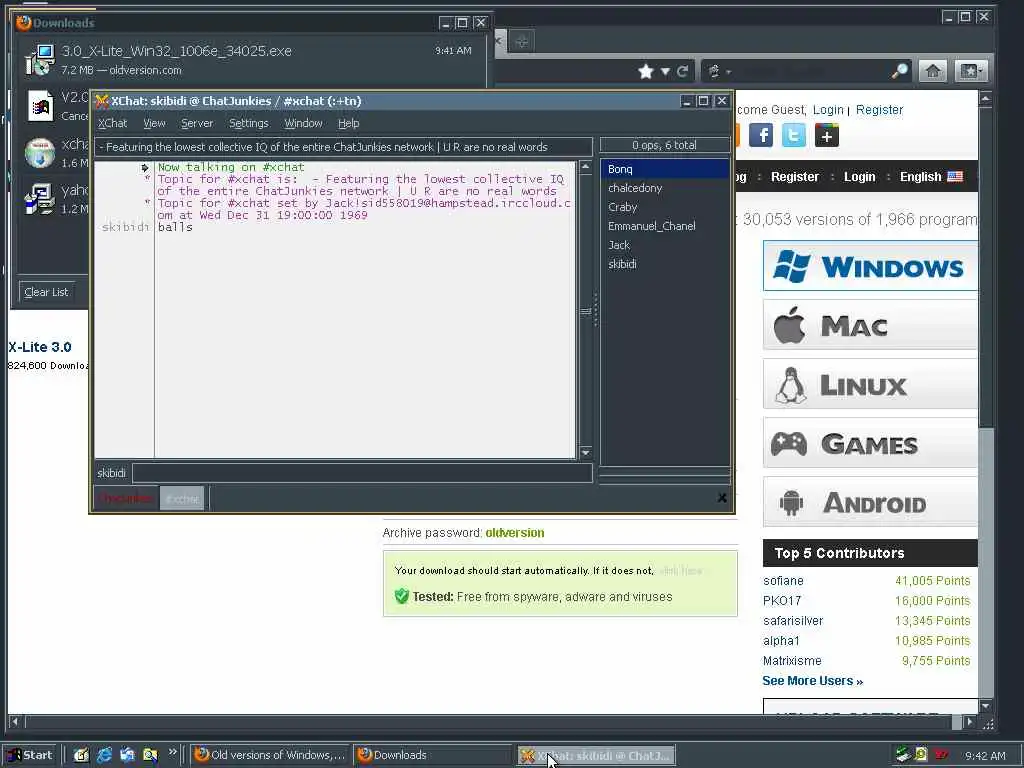Viewport: 1024px width, 768px height.
Task: Open contributor safarisilver's profile
Action: click(793, 620)
